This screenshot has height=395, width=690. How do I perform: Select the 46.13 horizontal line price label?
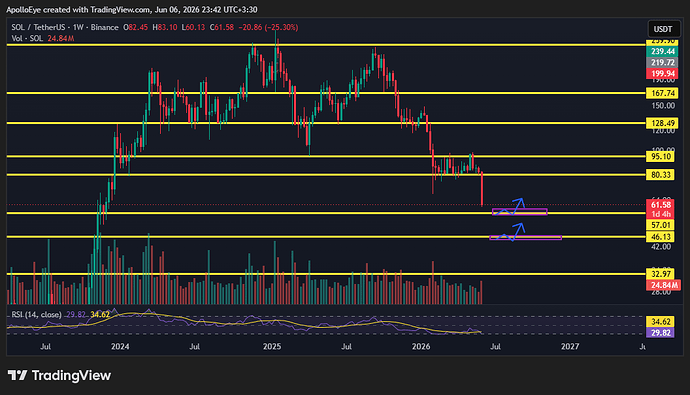pos(661,237)
